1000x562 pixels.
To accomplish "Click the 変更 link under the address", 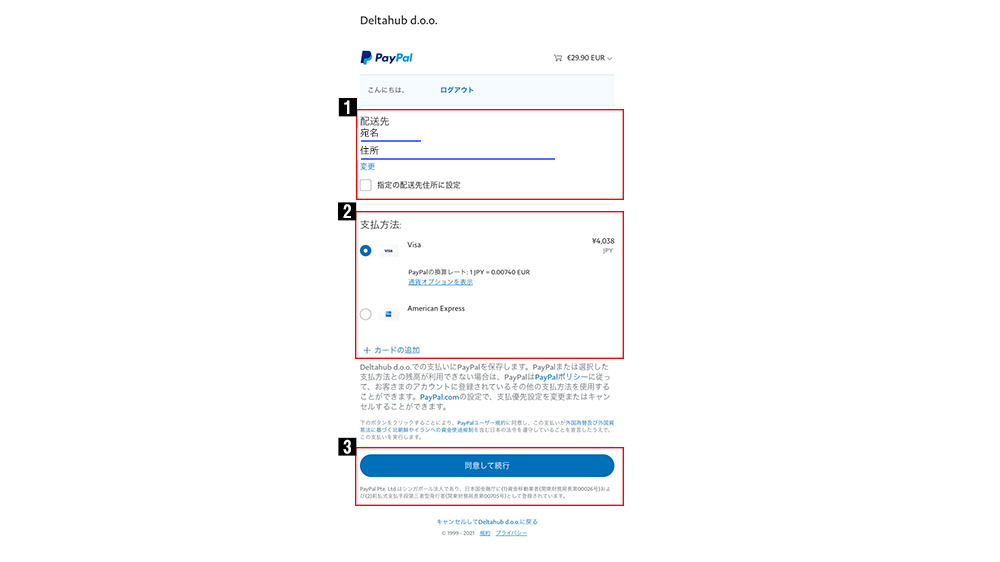I will 367,166.
